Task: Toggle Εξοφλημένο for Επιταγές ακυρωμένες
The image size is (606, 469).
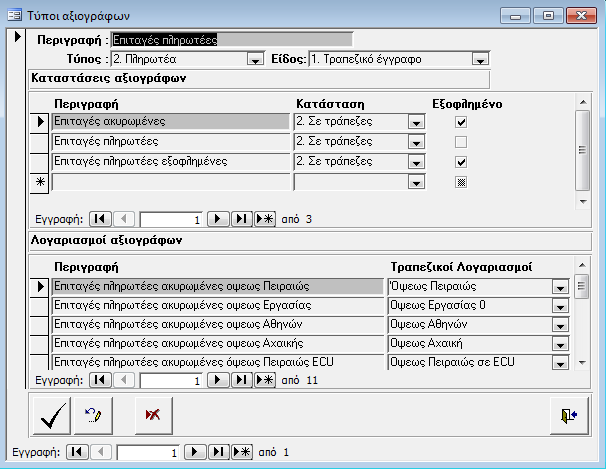Action: pos(461,122)
